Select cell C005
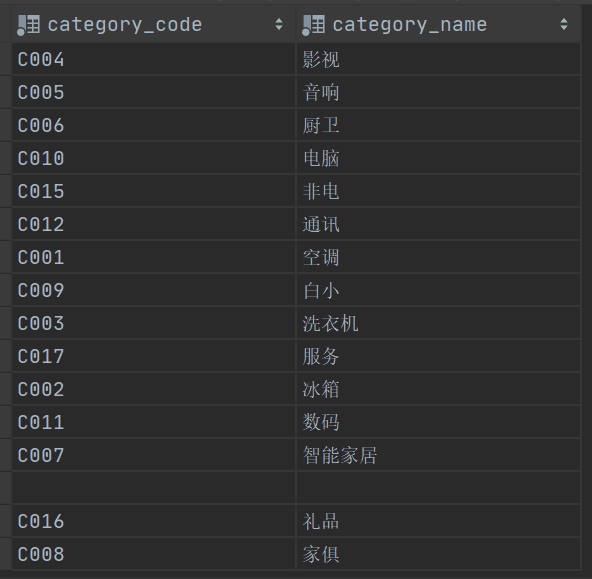 click(153, 92)
